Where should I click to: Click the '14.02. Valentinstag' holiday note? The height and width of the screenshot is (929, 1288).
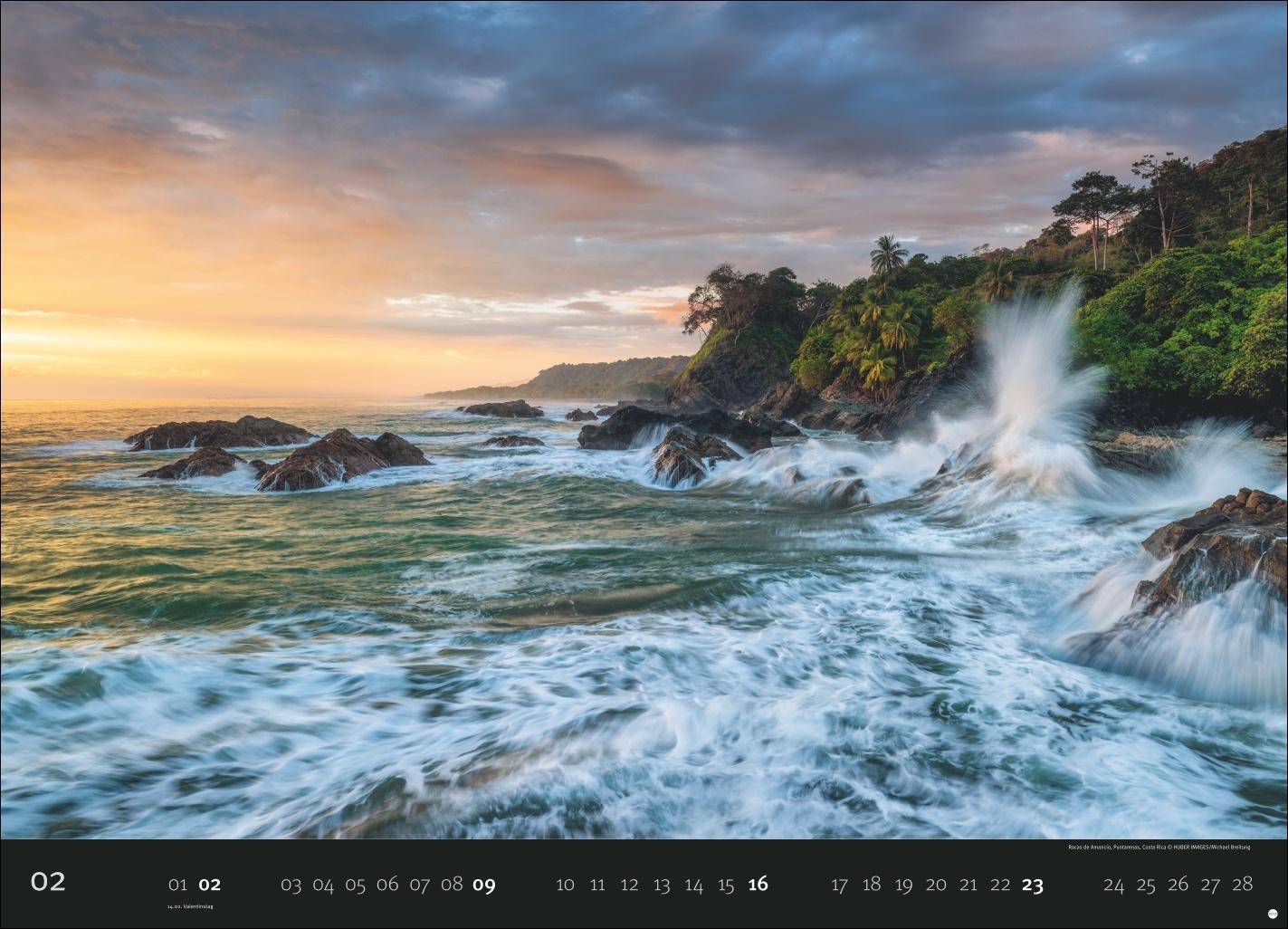(x=190, y=906)
